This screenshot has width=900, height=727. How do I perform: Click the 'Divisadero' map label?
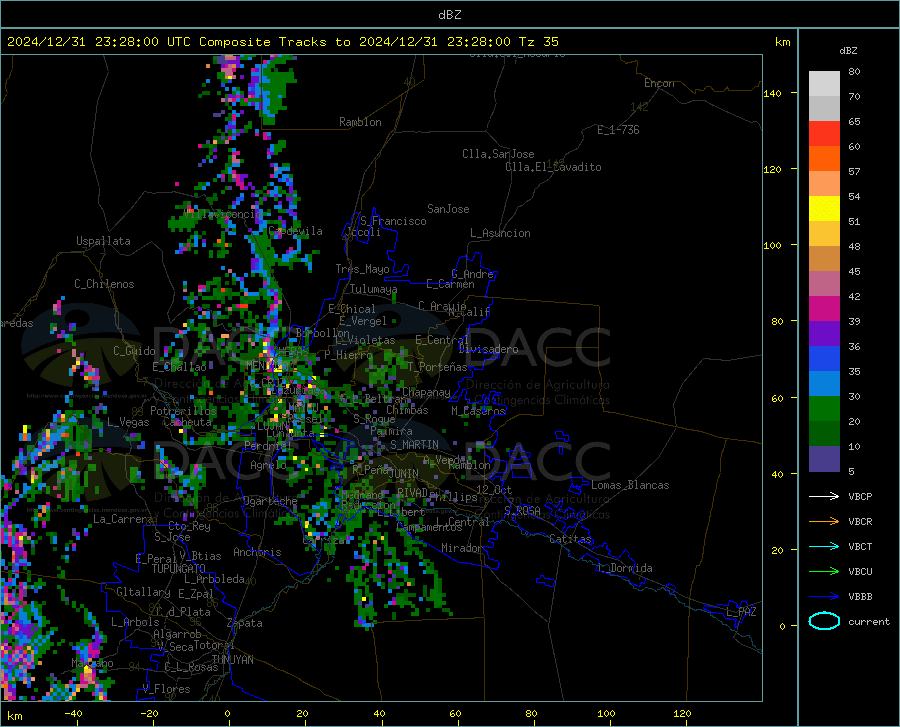pos(488,349)
